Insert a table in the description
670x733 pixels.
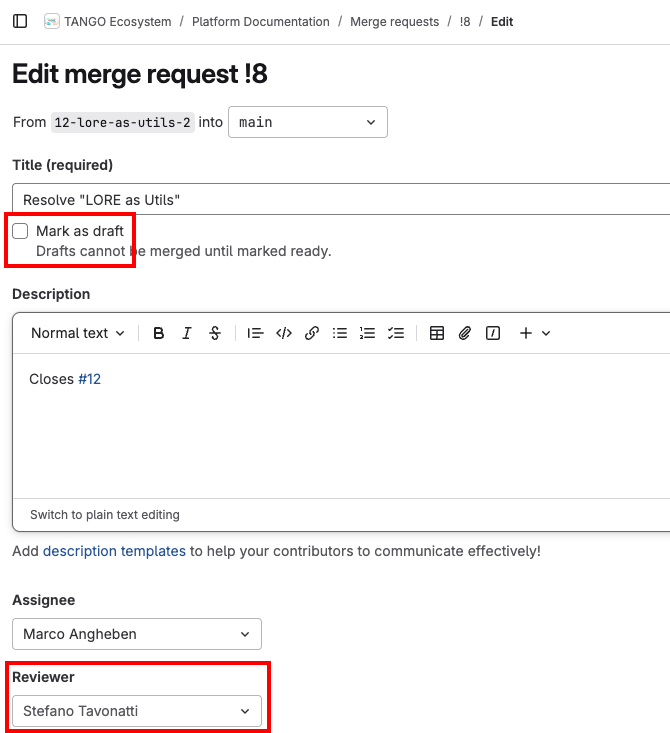pos(437,333)
